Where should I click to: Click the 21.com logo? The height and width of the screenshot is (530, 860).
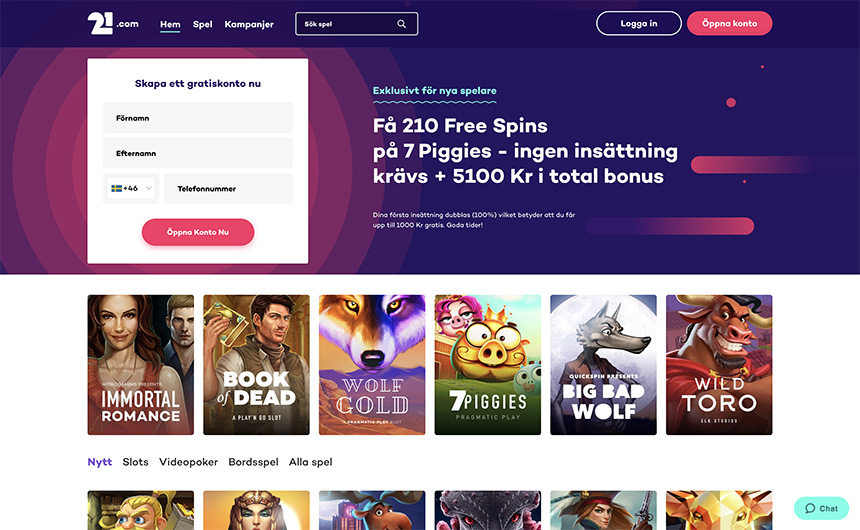click(112, 23)
